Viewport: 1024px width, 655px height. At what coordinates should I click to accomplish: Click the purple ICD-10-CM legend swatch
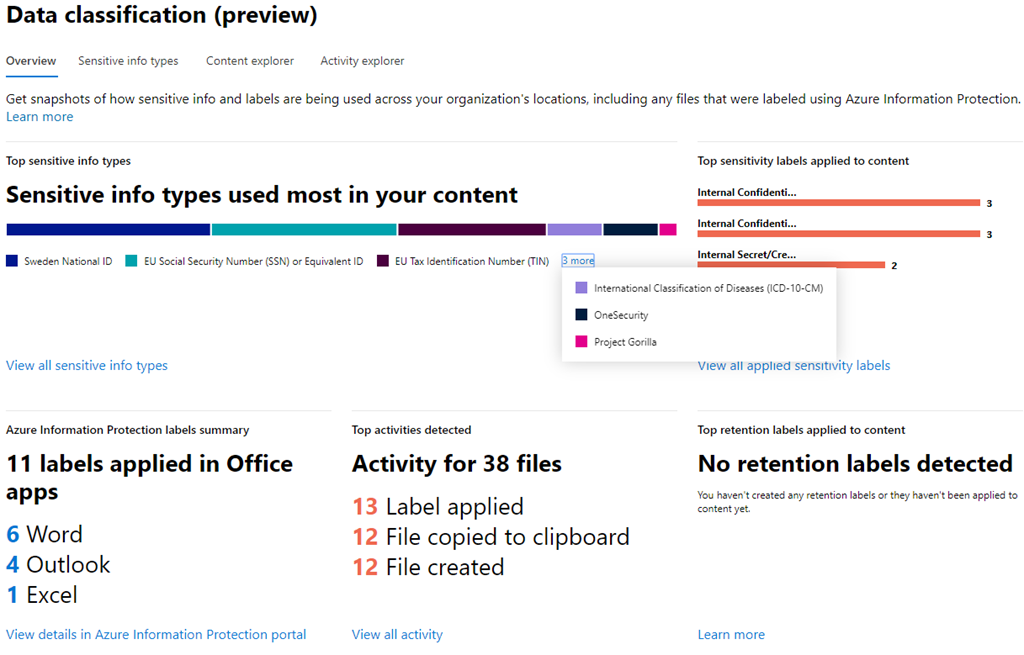click(582, 288)
